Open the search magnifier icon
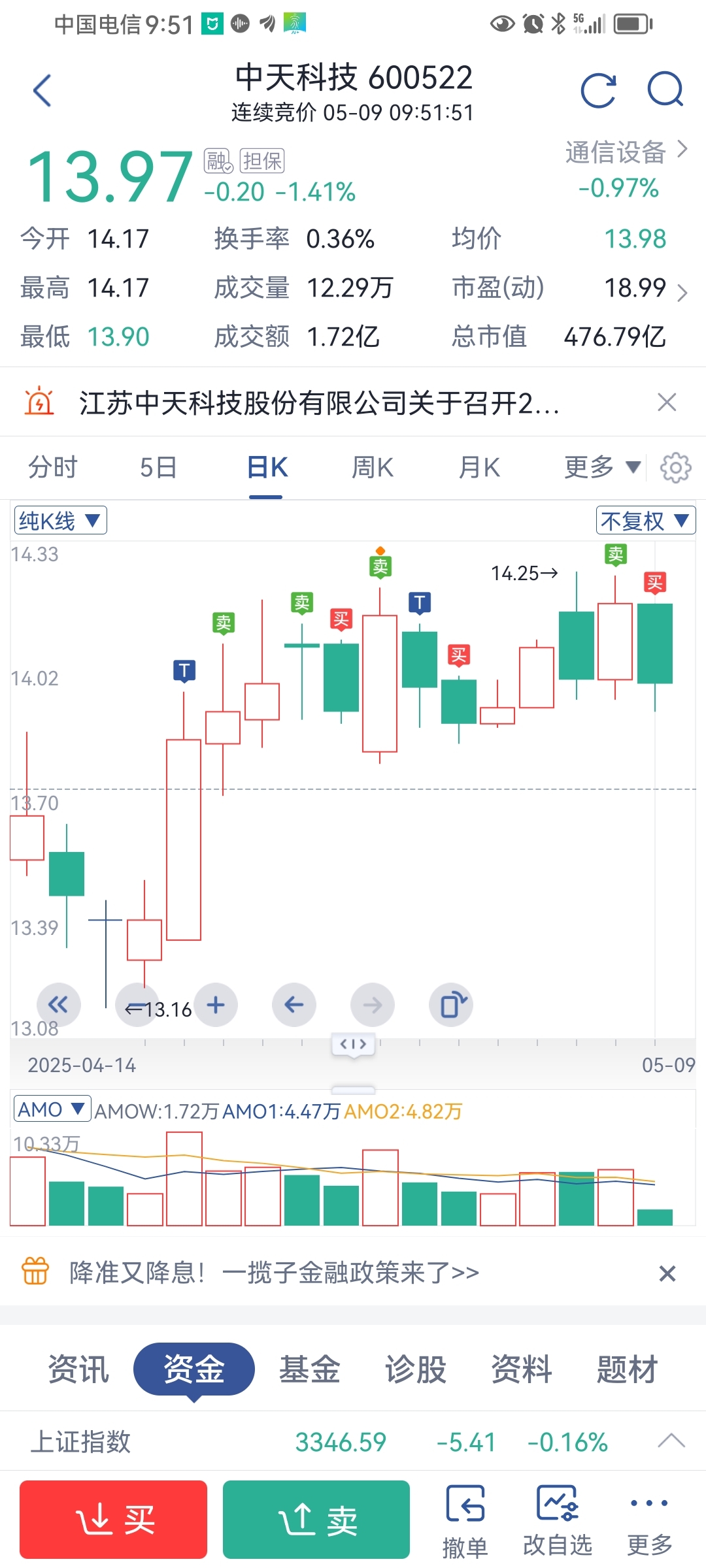 tap(665, 89)
